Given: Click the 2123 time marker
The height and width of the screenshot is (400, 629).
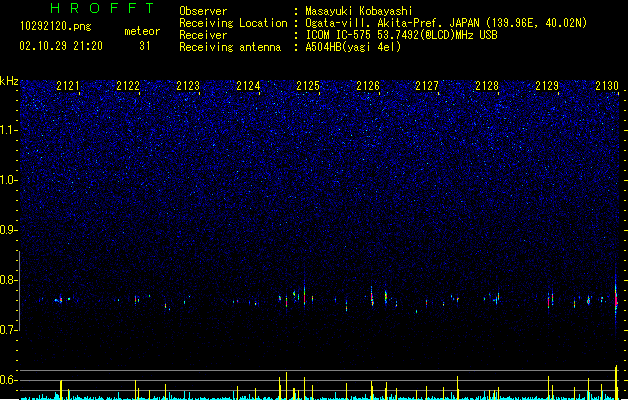Looking at the screenshot, I should [188, 86].
